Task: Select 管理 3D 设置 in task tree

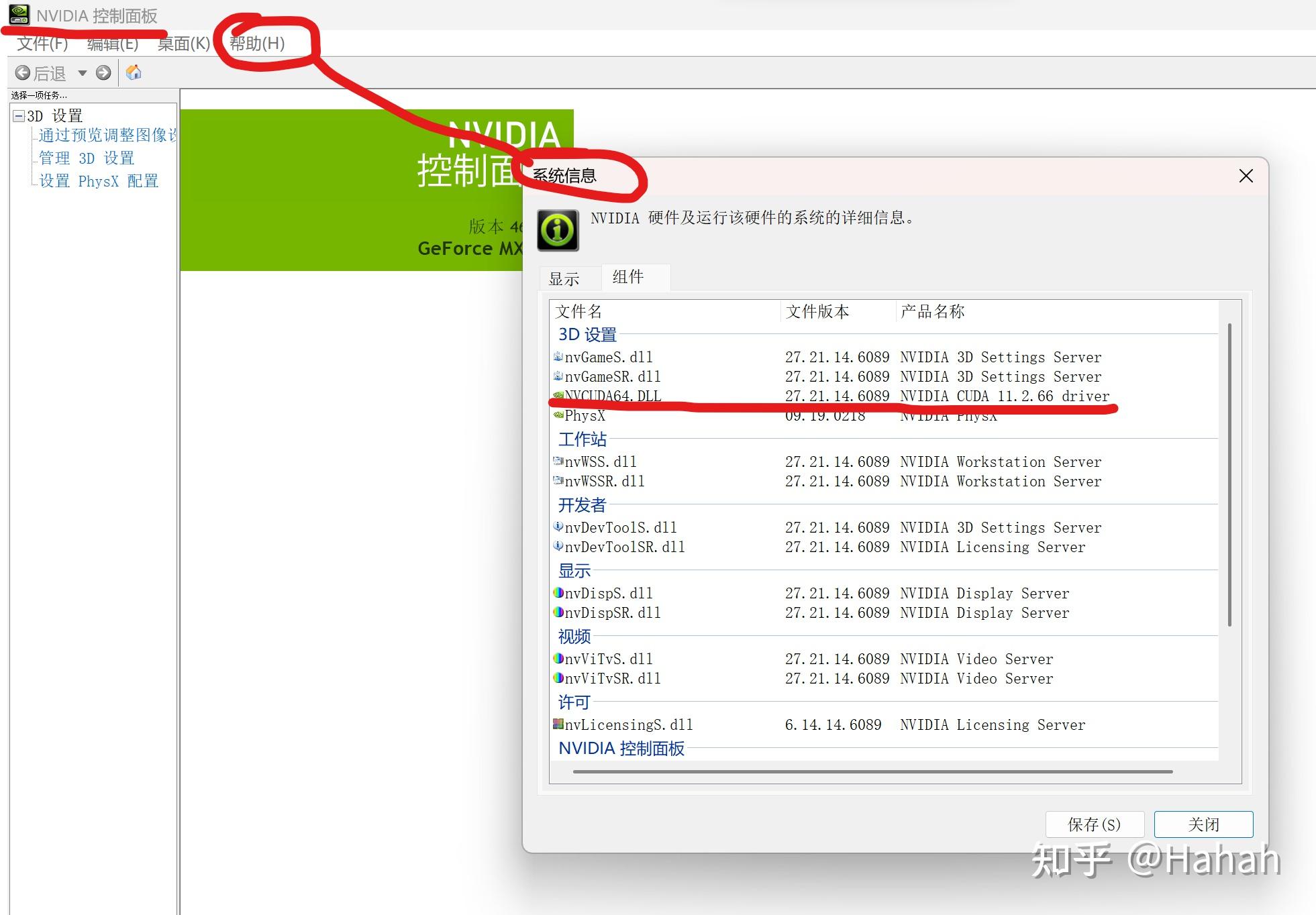Action: pyautogui.click(x=87, y=158)
